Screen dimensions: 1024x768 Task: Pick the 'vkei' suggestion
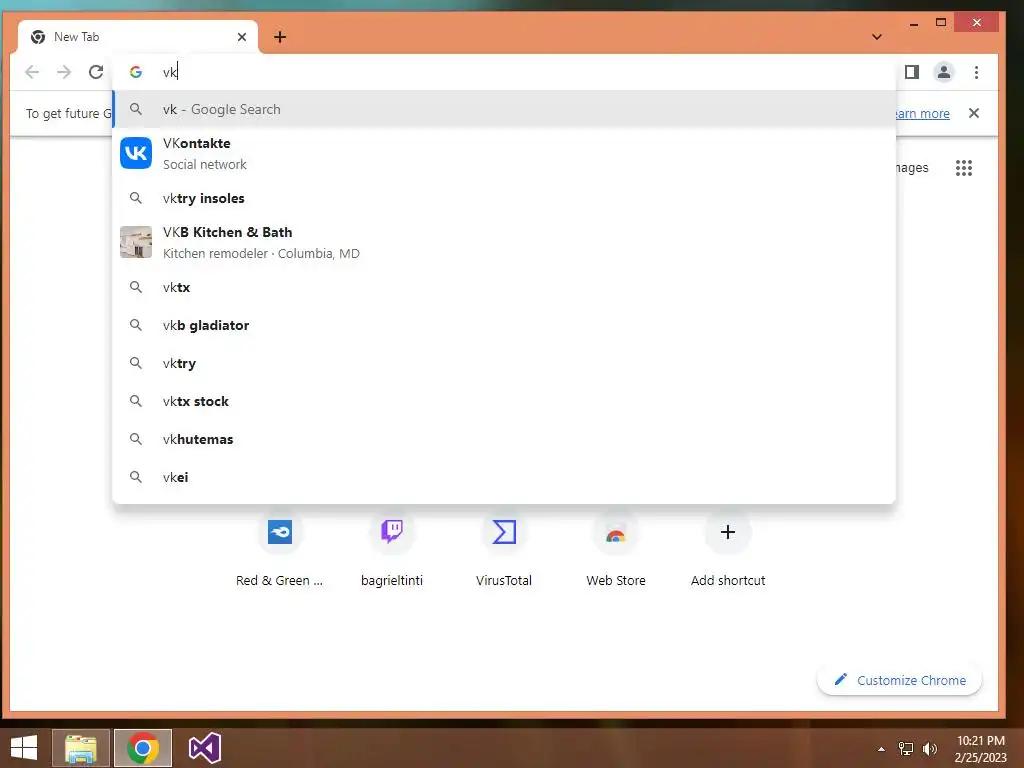tap(504, 477)
